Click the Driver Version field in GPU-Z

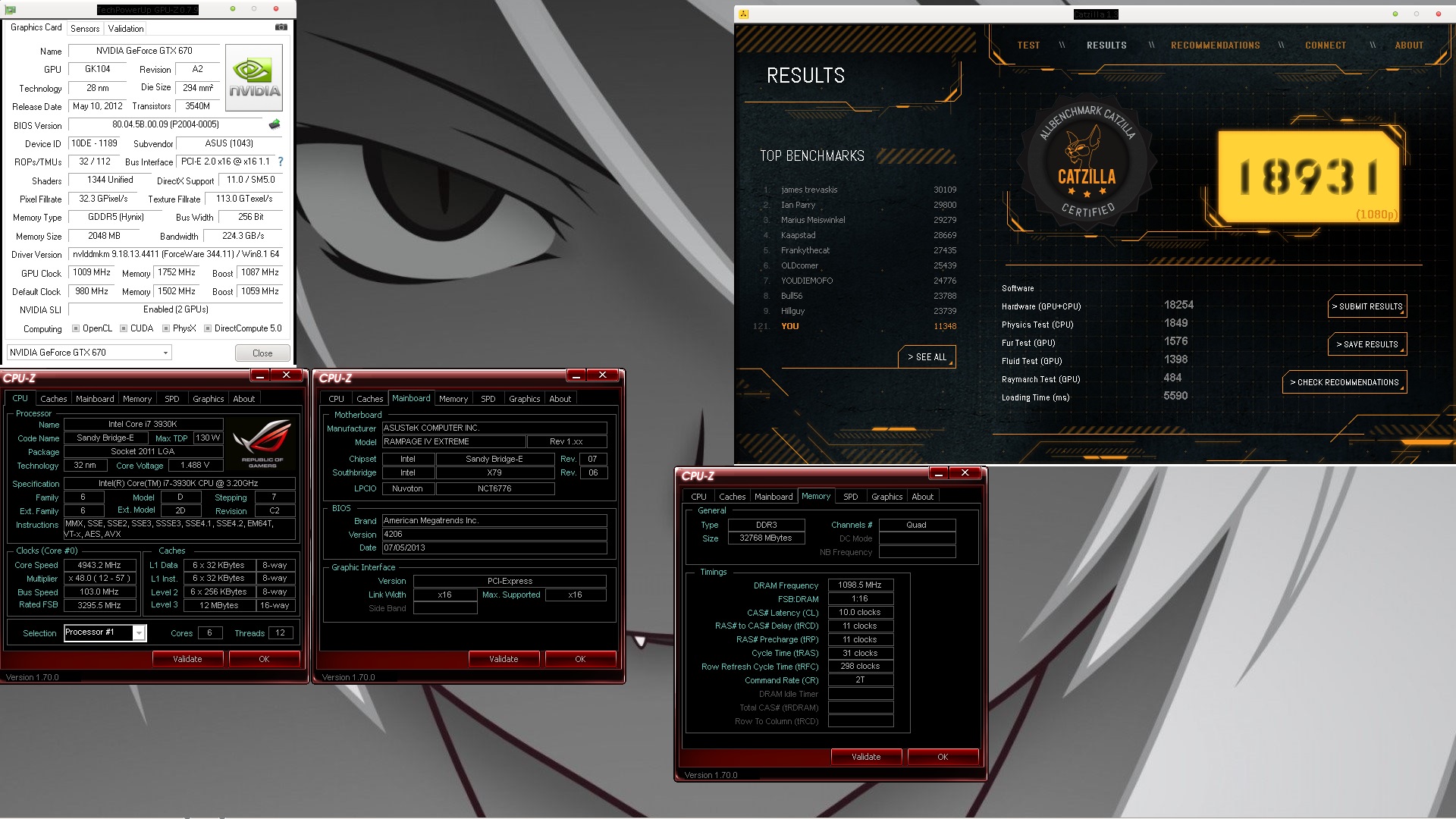176,254
